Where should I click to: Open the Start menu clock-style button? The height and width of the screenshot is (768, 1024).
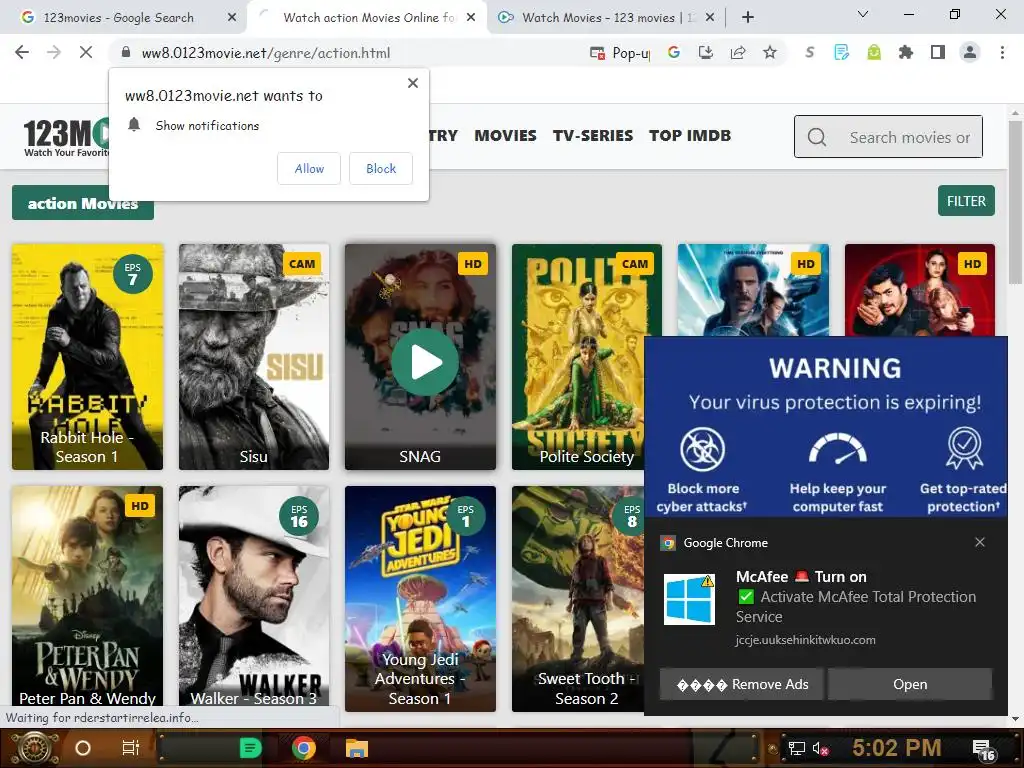coord(33,748)
